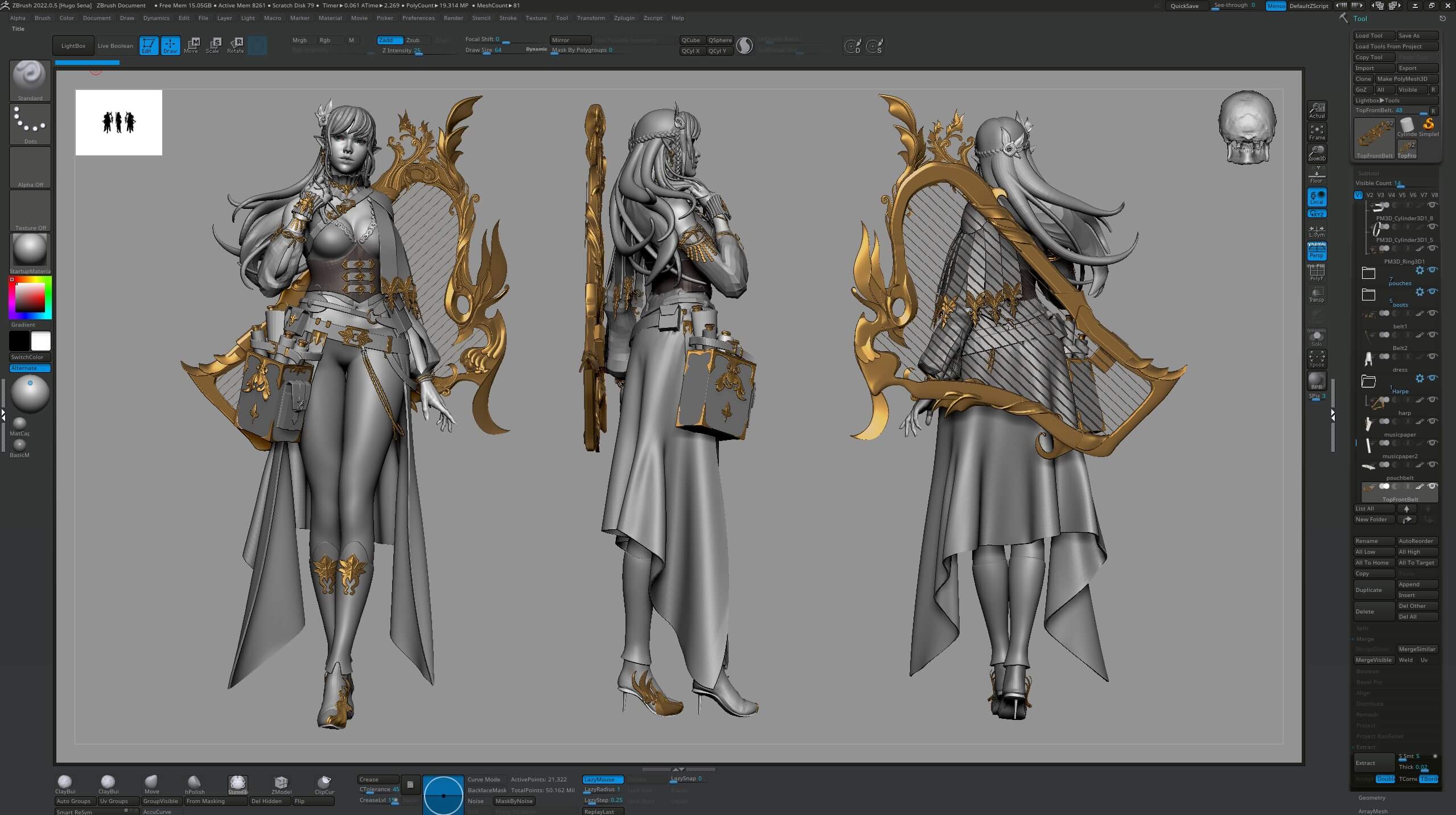Pick the hPolish brush
This screenshot has width=1456, height=815.
(194, 783)
